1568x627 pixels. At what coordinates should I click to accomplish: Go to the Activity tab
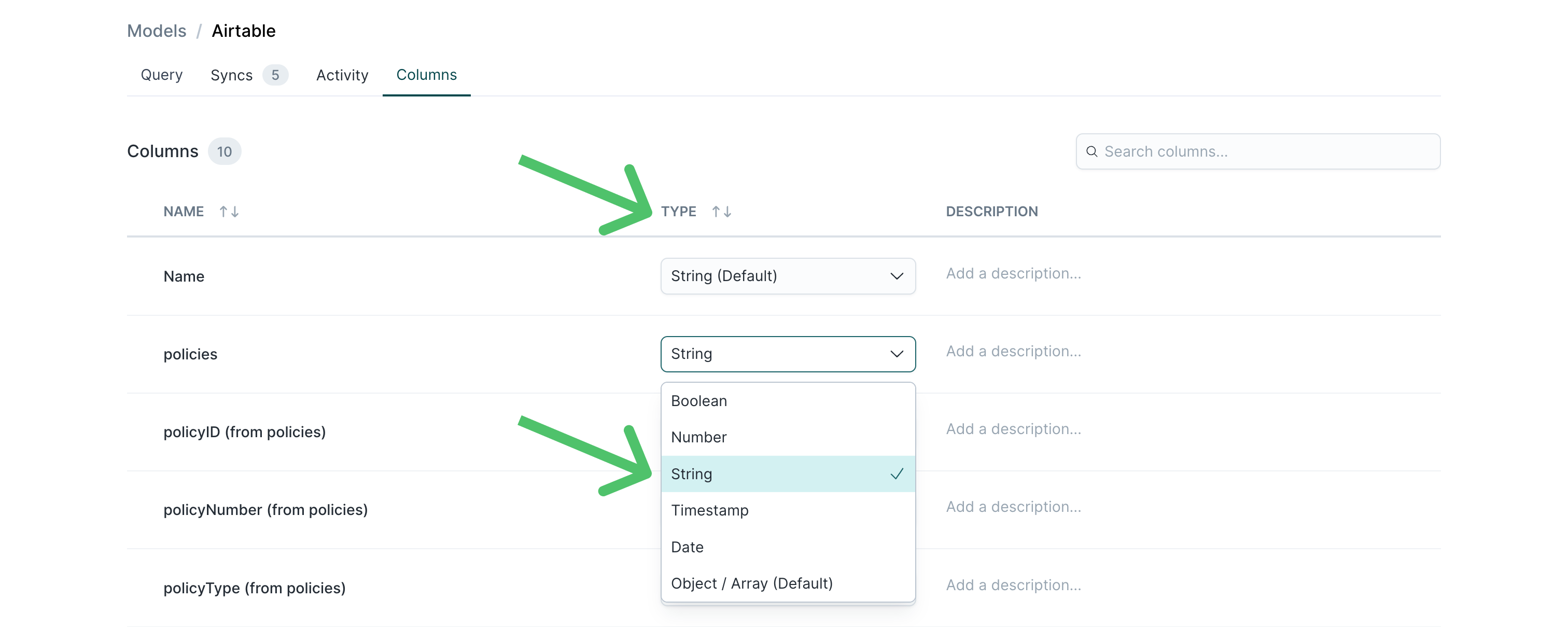pyautogui.click(x=342, y=75)
